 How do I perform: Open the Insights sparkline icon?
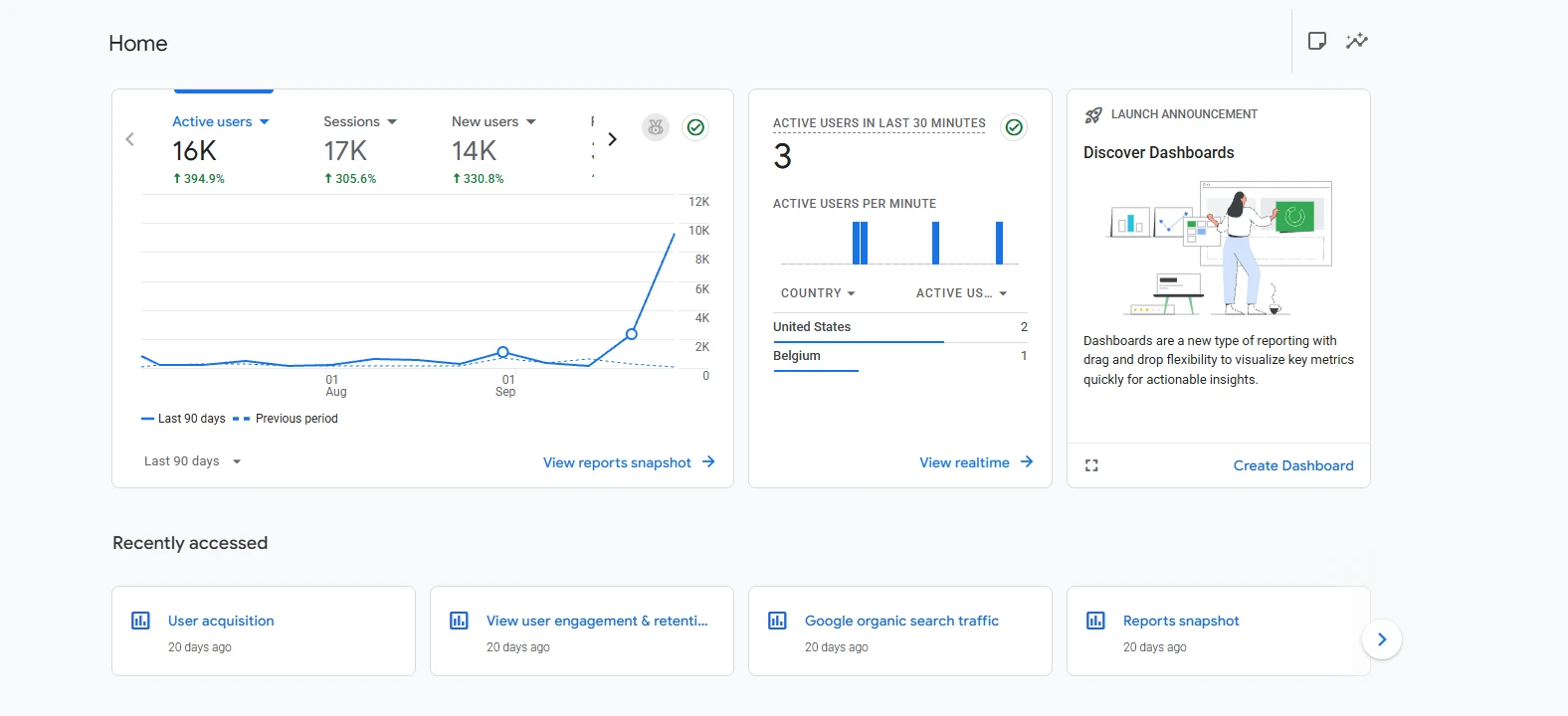[1357, 41]
